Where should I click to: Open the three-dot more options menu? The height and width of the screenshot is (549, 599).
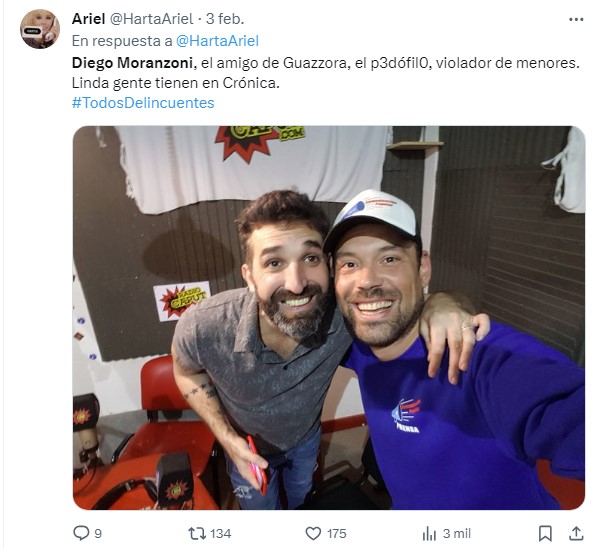coord(576,19)
